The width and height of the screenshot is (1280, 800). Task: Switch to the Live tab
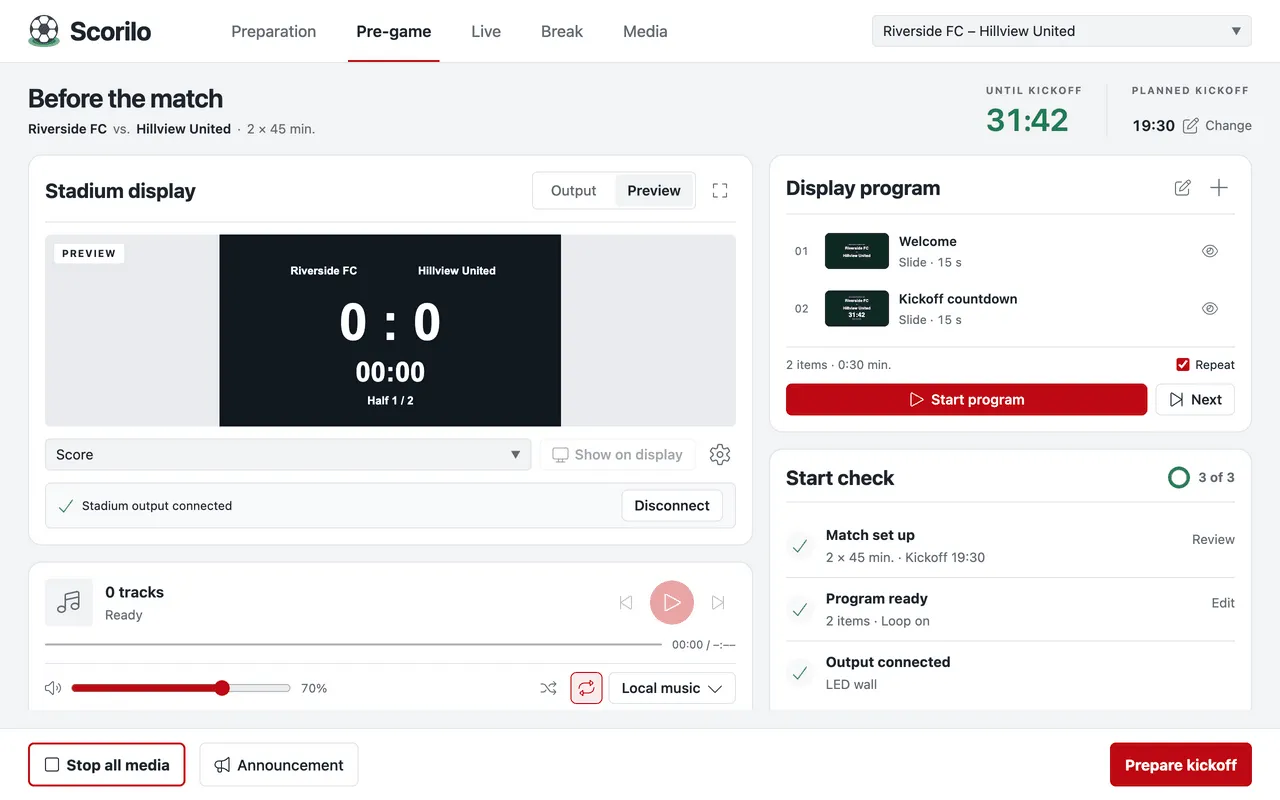point(486,31)
